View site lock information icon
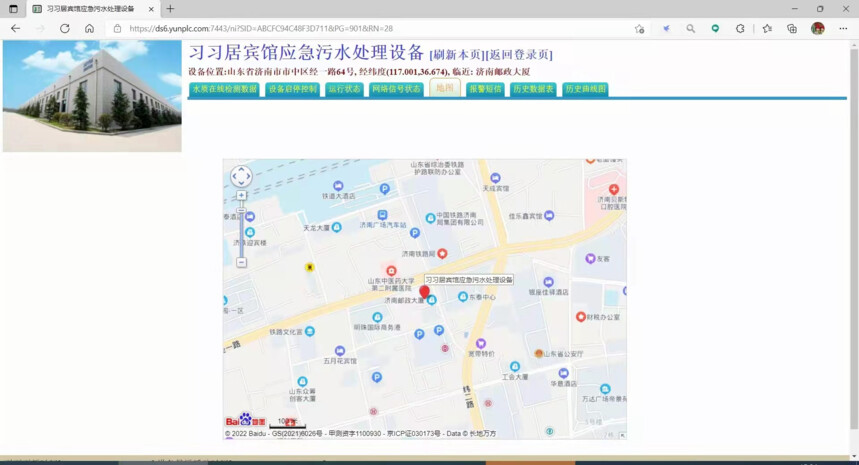Screen dimensions: 859x465 pos(117,28)
